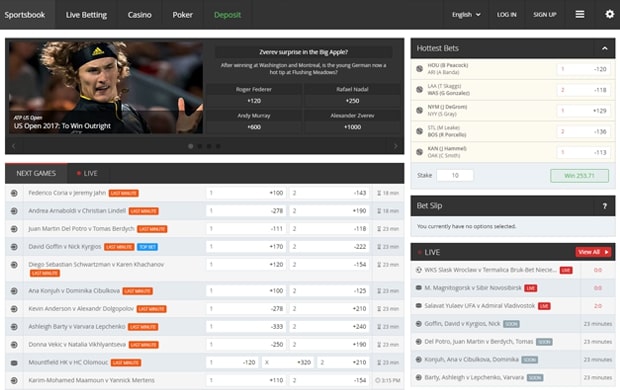Viewport: 620px width, 390px height.
Task: Switch to the LIVE tab
Action: click(x=87, y=173)
